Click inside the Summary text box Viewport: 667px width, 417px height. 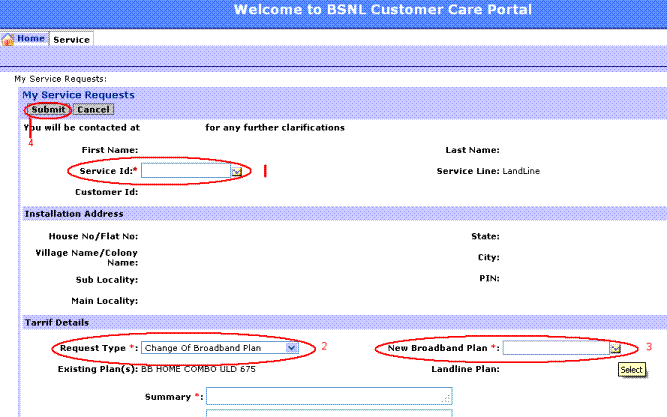point(329,396)
